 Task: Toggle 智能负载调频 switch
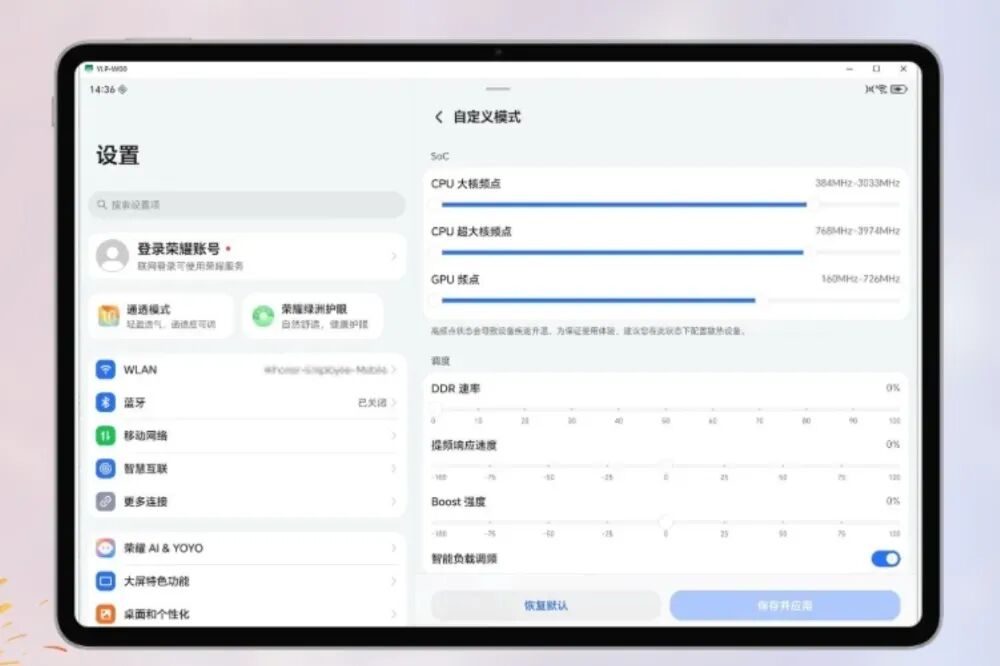click(x=886, y=559)
